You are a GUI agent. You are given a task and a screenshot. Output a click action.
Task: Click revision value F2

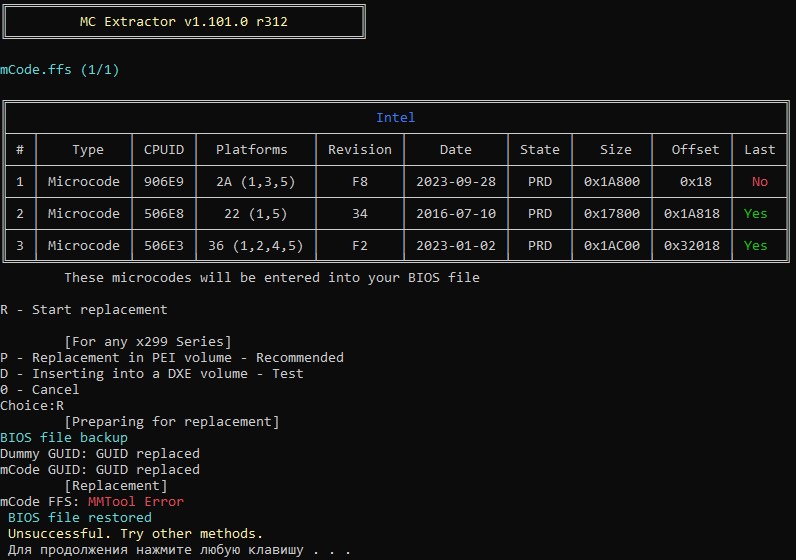[360, 246]
